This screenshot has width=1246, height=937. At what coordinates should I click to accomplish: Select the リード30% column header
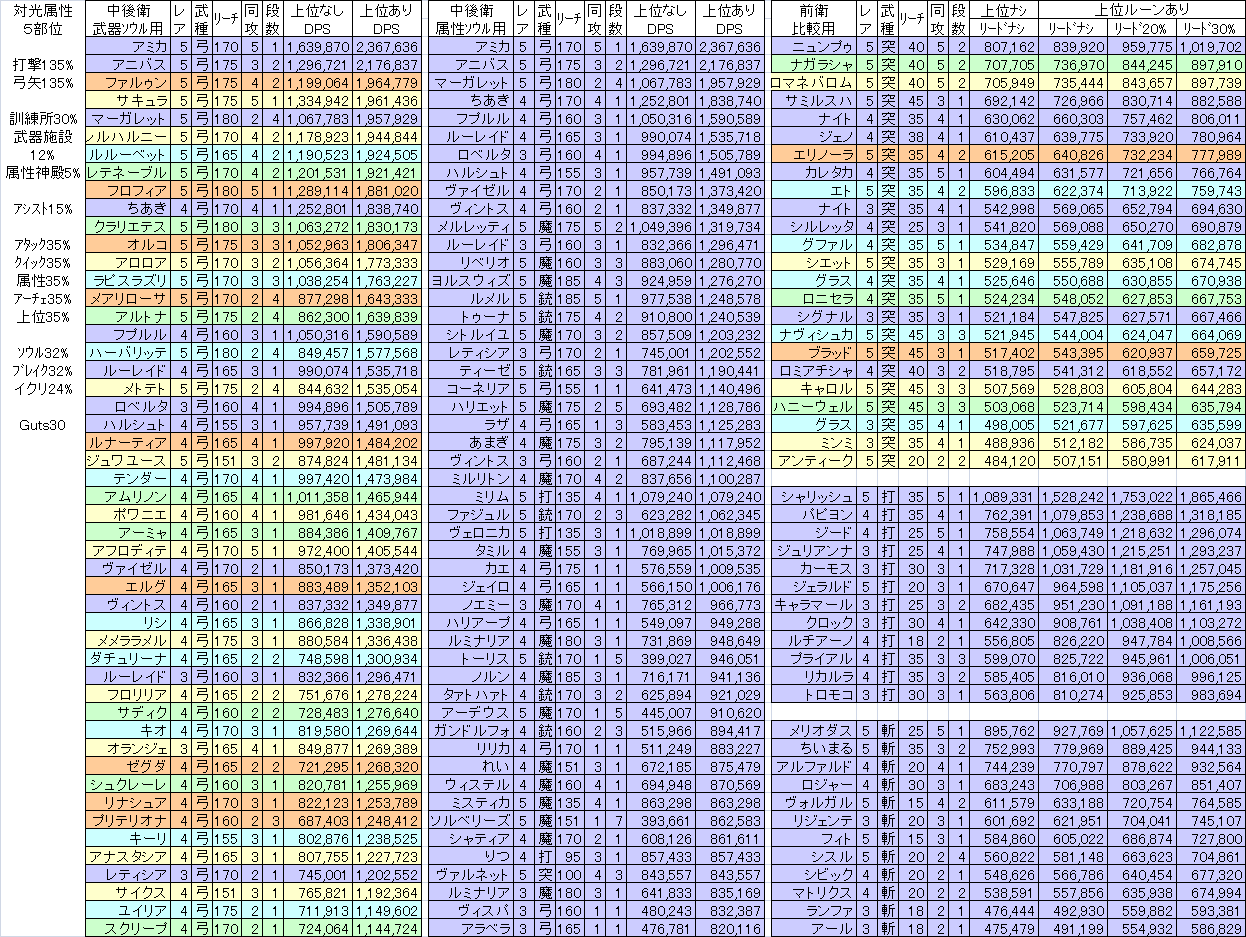[1211, 29]
